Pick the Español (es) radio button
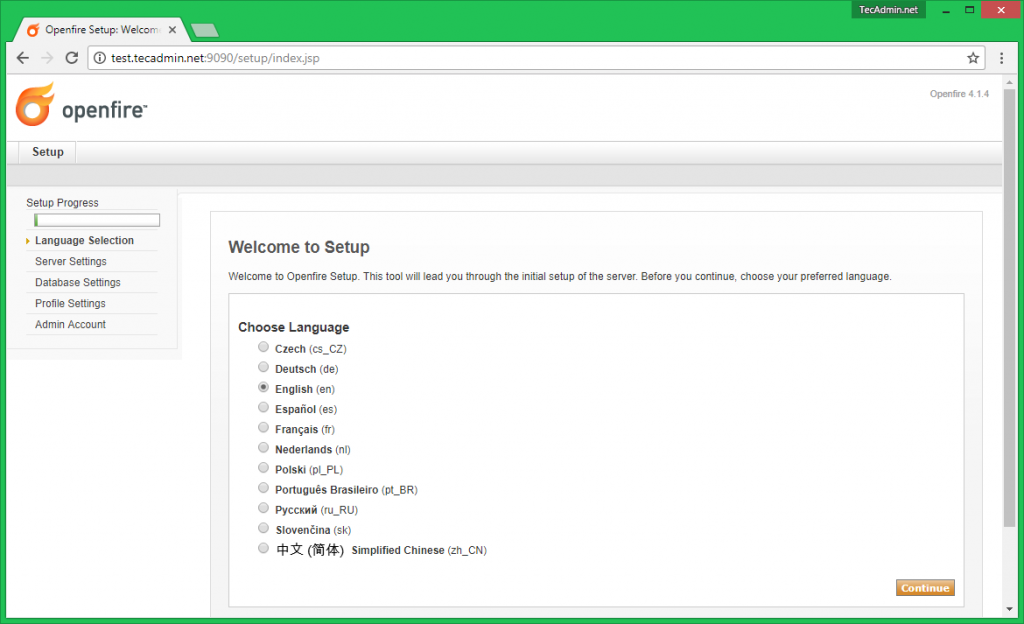 coord(263,408)
